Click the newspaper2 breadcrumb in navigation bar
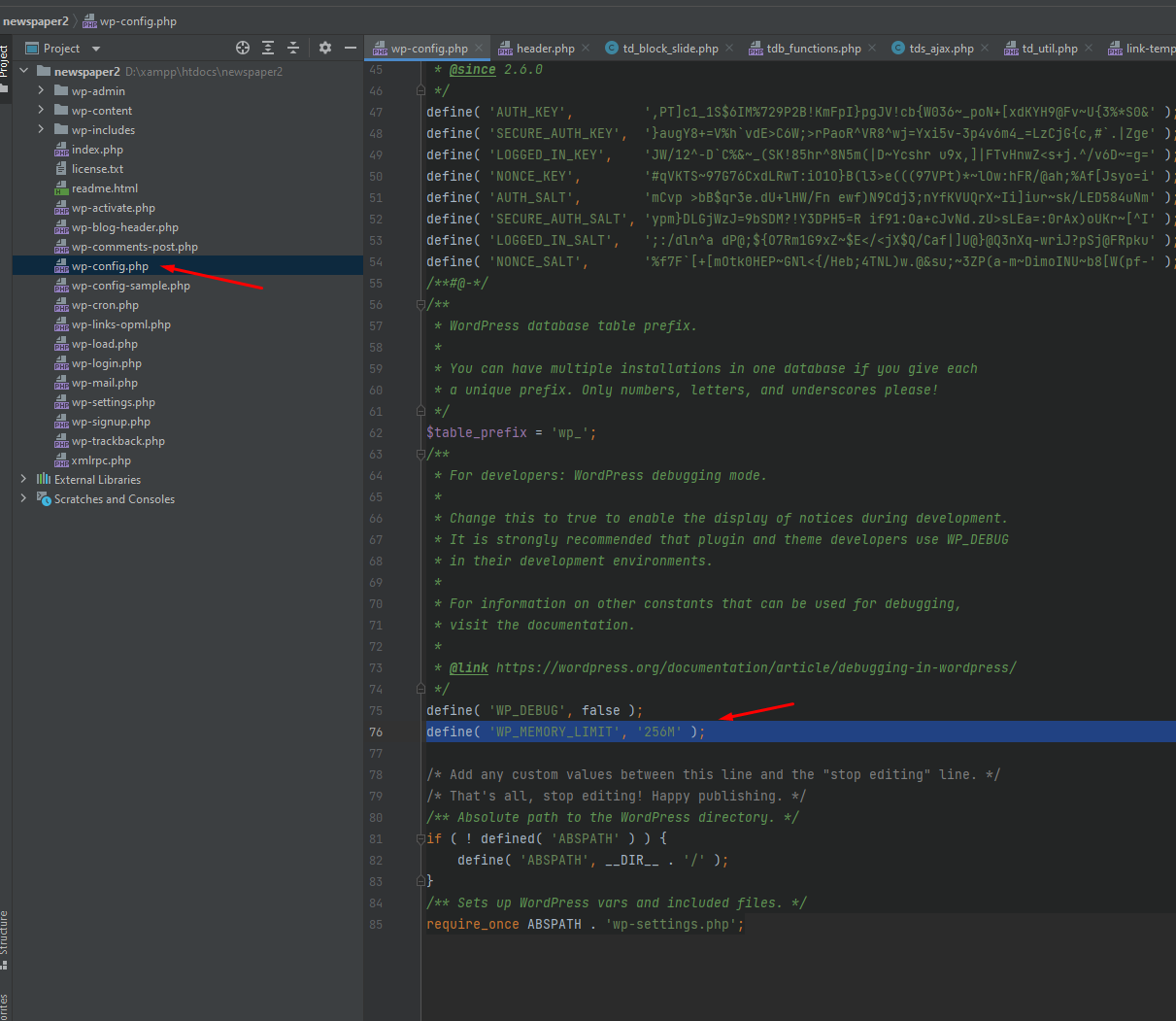 click(36, 20)
